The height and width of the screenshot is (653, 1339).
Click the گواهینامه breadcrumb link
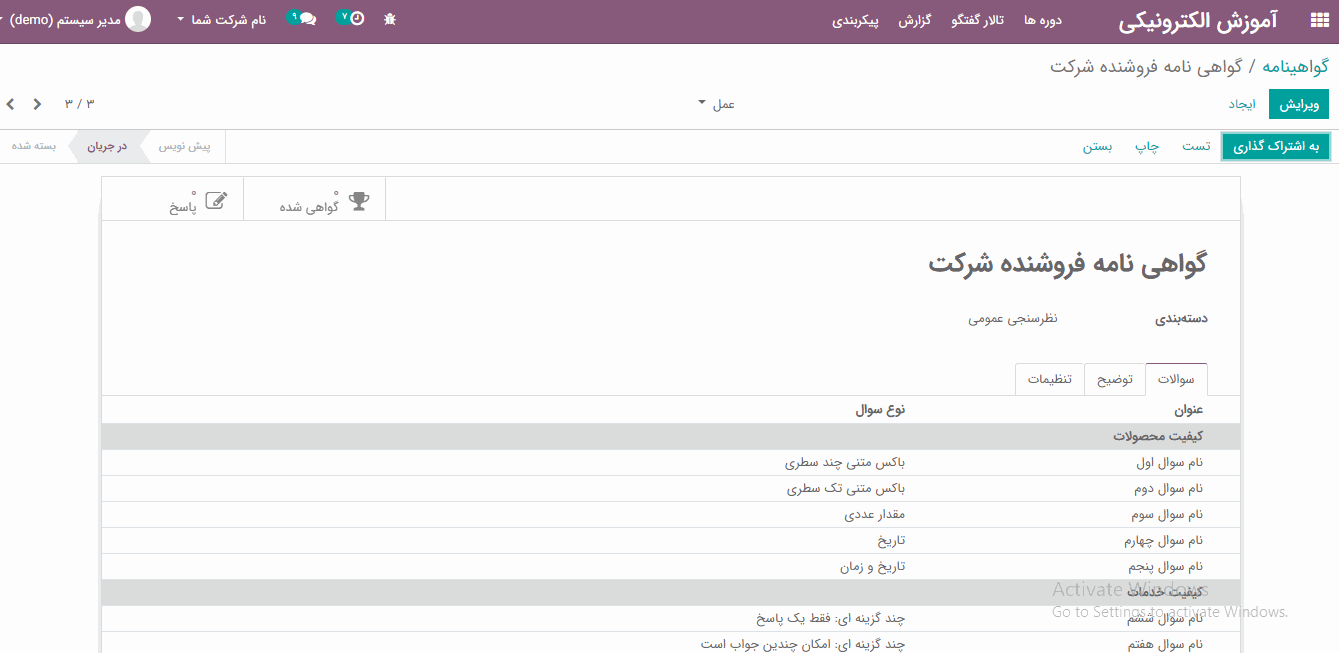(1295, 66)
